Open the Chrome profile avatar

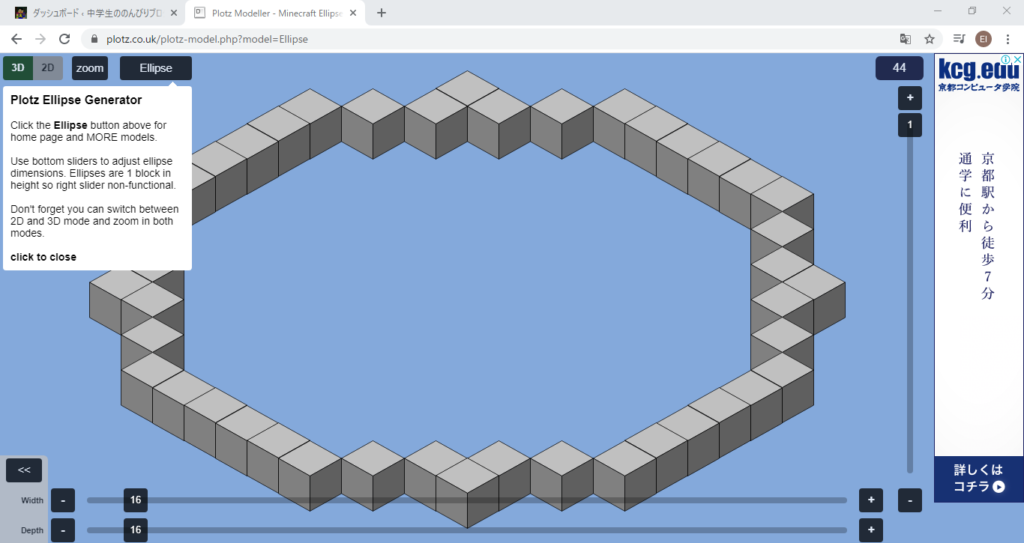(983, 39)
